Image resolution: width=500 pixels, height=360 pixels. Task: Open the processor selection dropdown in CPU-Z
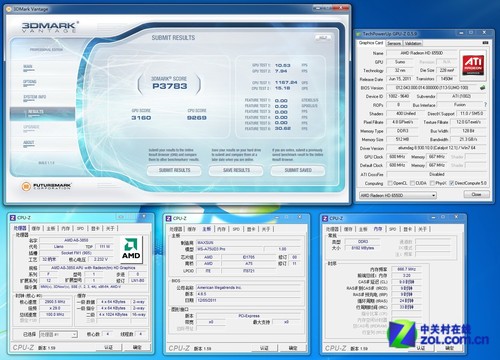[x=58, y=334]
